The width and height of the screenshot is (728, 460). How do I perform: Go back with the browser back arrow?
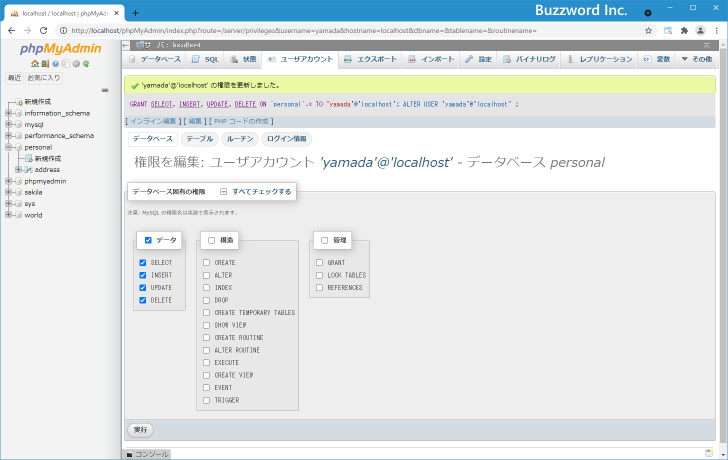click(x=12, y=31)
